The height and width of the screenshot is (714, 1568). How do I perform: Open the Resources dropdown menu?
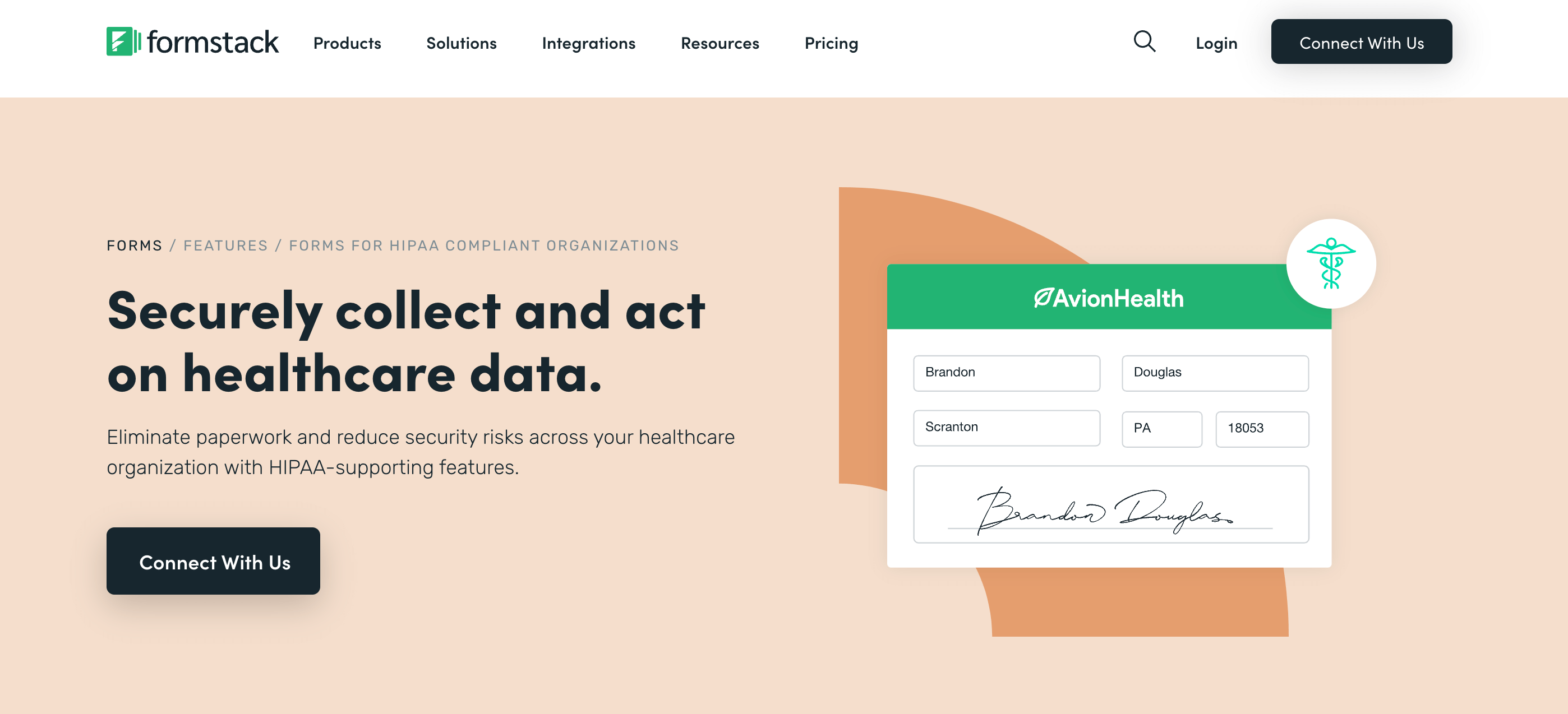click(719, 42)
